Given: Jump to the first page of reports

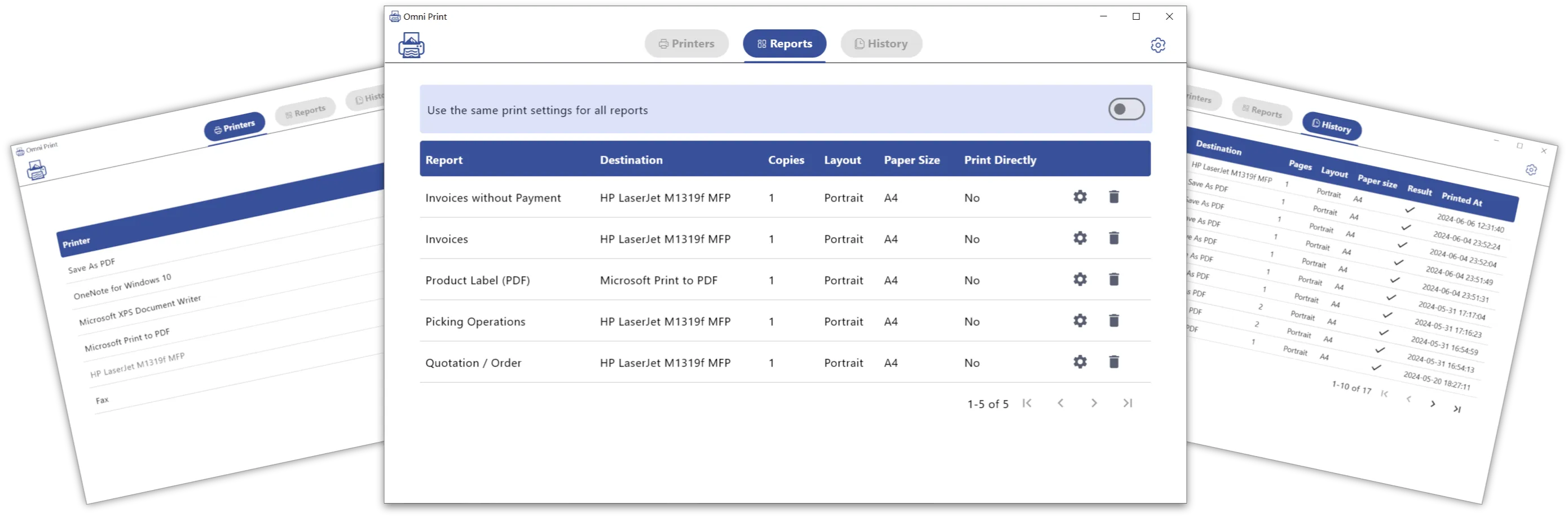Looking at the screenshot, I should pyautogui.click(x=1027, y=403).
